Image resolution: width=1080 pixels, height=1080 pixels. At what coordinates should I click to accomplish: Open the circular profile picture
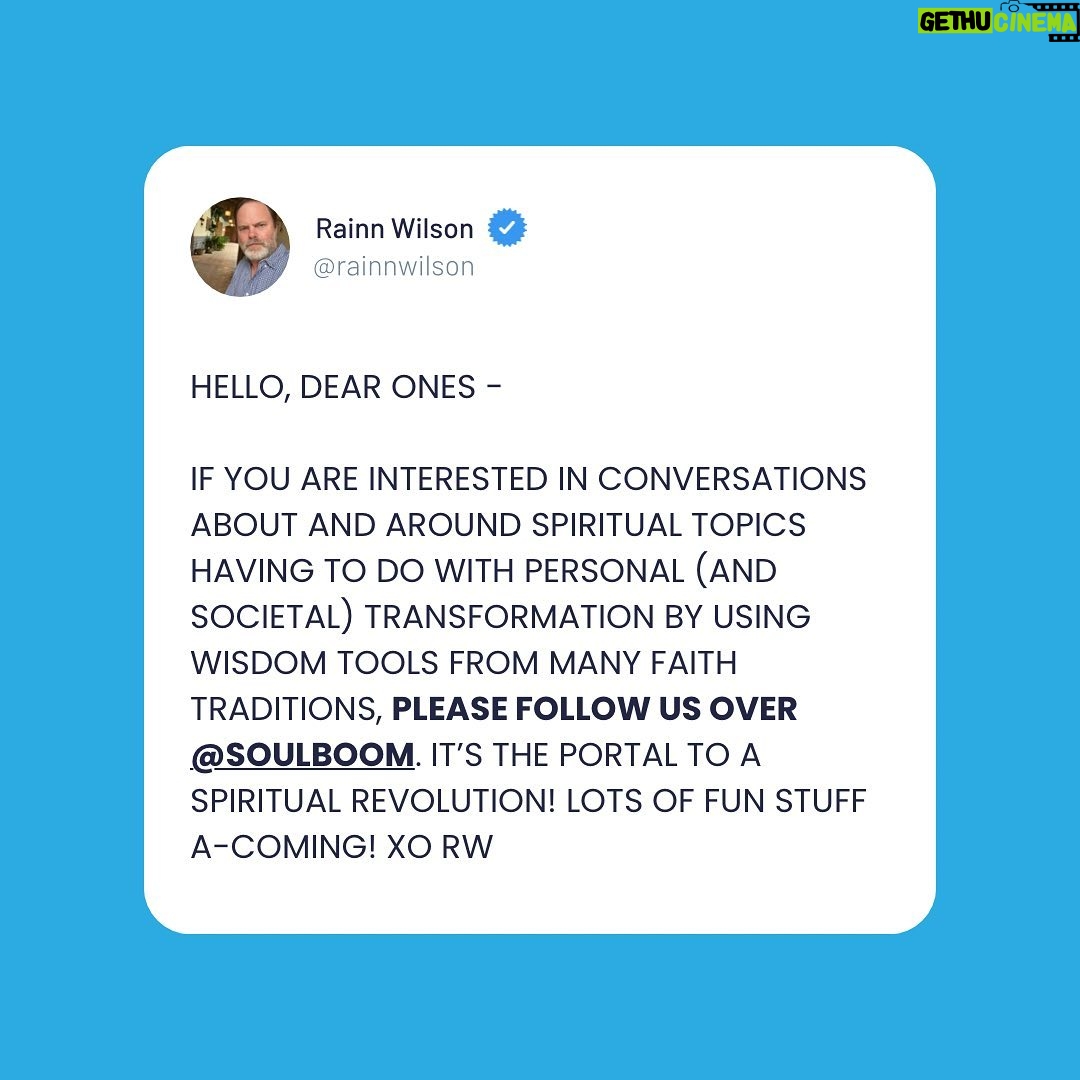click(240, 247)
